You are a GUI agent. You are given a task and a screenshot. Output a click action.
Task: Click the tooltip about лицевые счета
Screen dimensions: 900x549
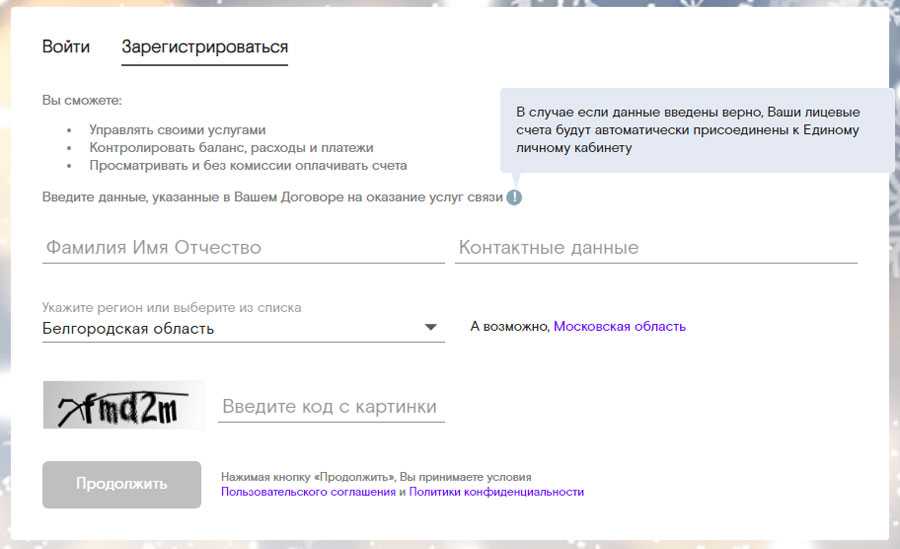[696, 130]
